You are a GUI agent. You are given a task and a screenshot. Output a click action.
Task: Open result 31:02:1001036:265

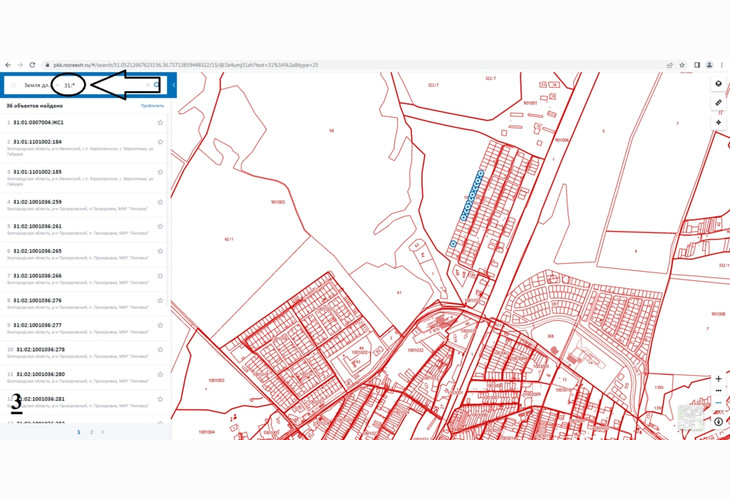[x=37, y=251]
